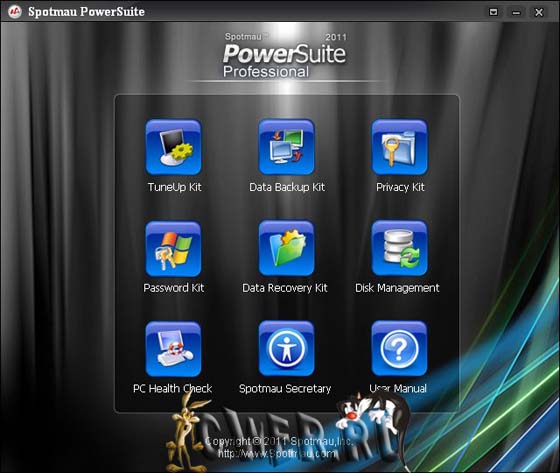
Task: Expand the title bar dropdown menu button
Action: point(493,12)
